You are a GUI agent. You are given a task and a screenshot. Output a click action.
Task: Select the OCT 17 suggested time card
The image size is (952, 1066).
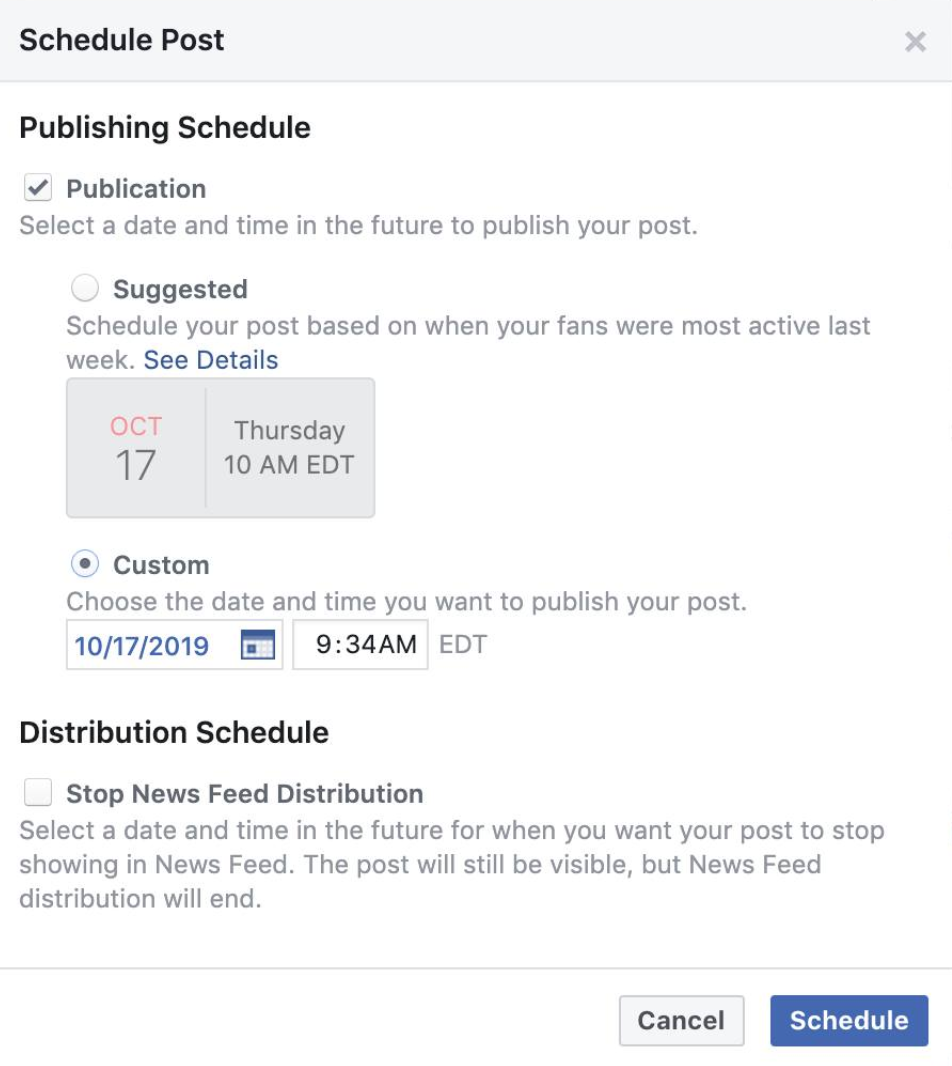220,448
